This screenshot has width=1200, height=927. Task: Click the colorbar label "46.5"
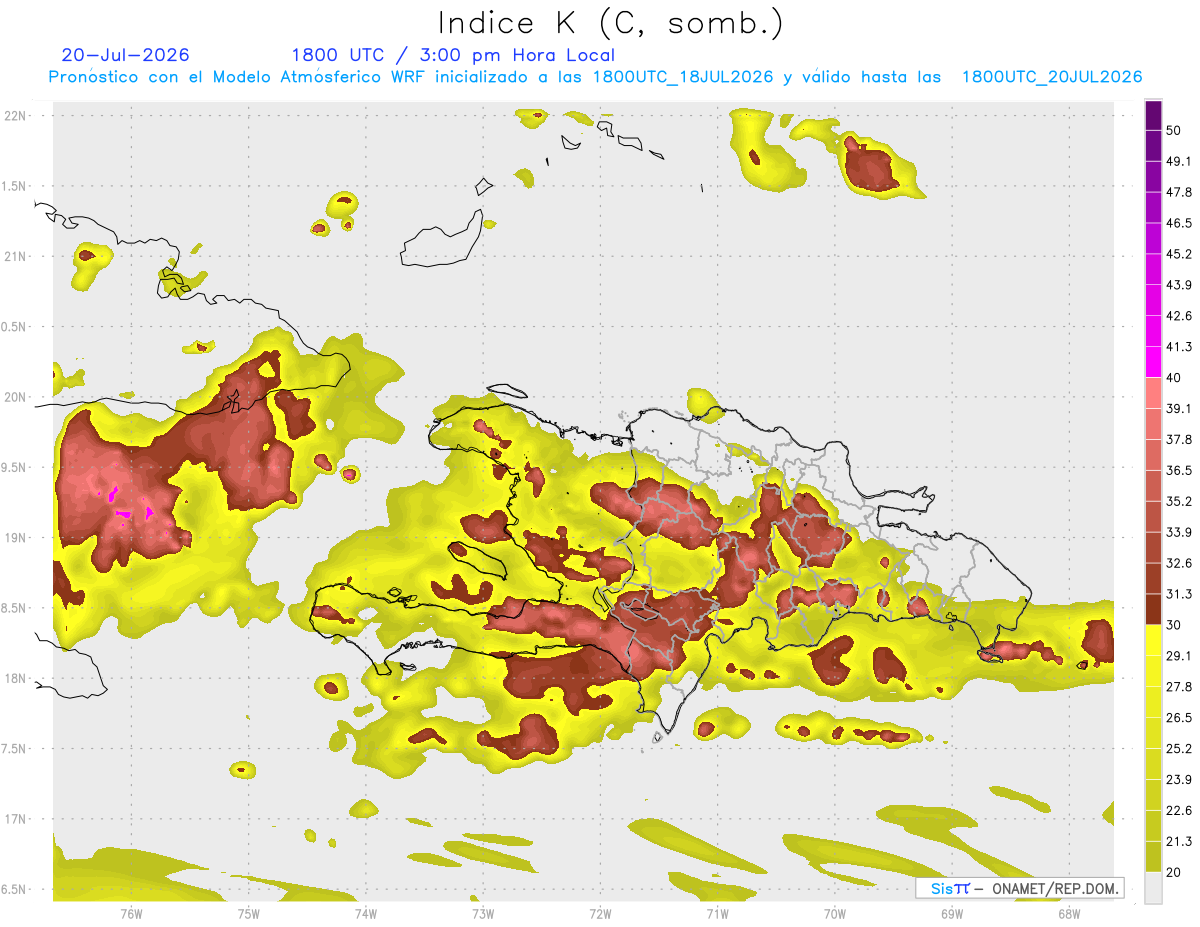click(1179, 223)
